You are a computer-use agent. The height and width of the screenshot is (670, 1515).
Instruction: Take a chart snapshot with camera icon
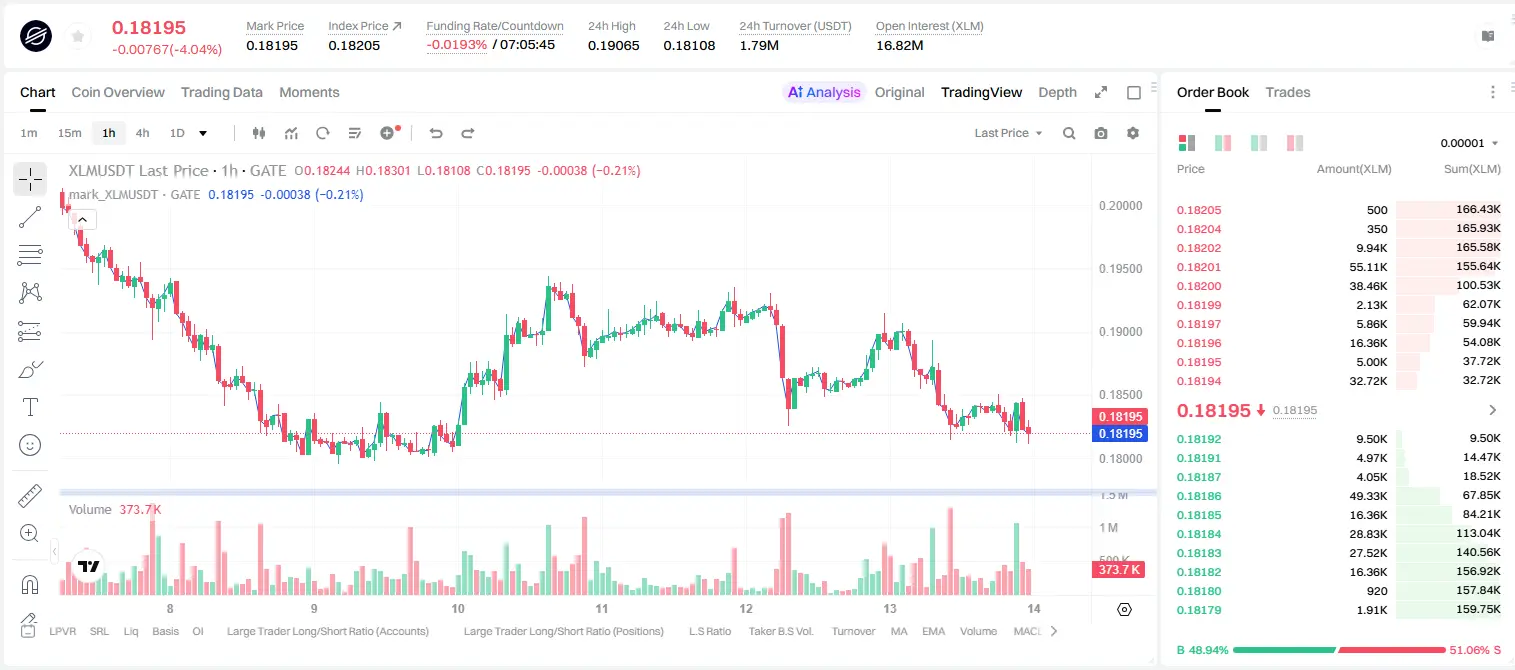pos(1101,133)
